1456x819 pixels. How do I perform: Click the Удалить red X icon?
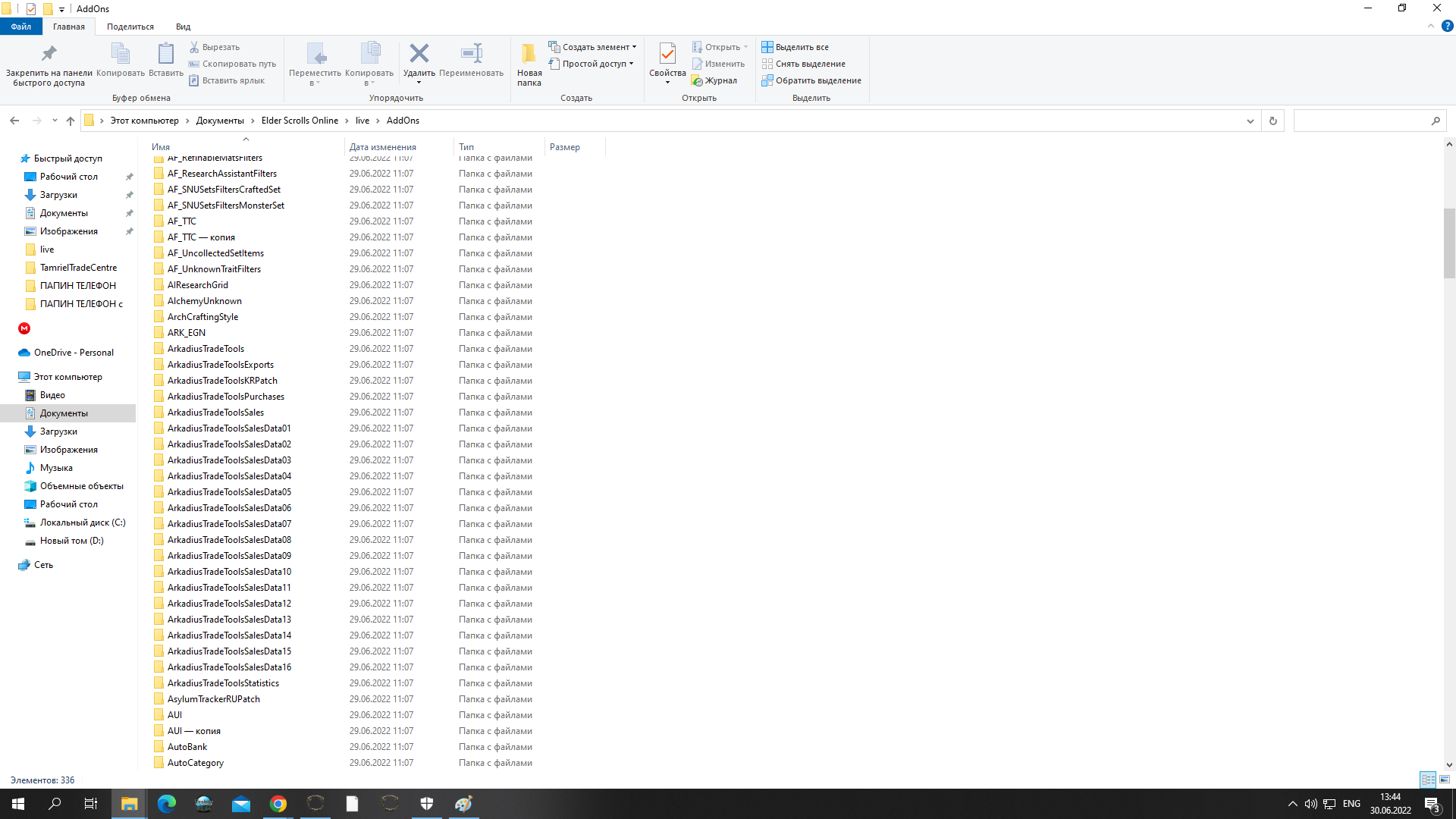[x=419, y=53]
